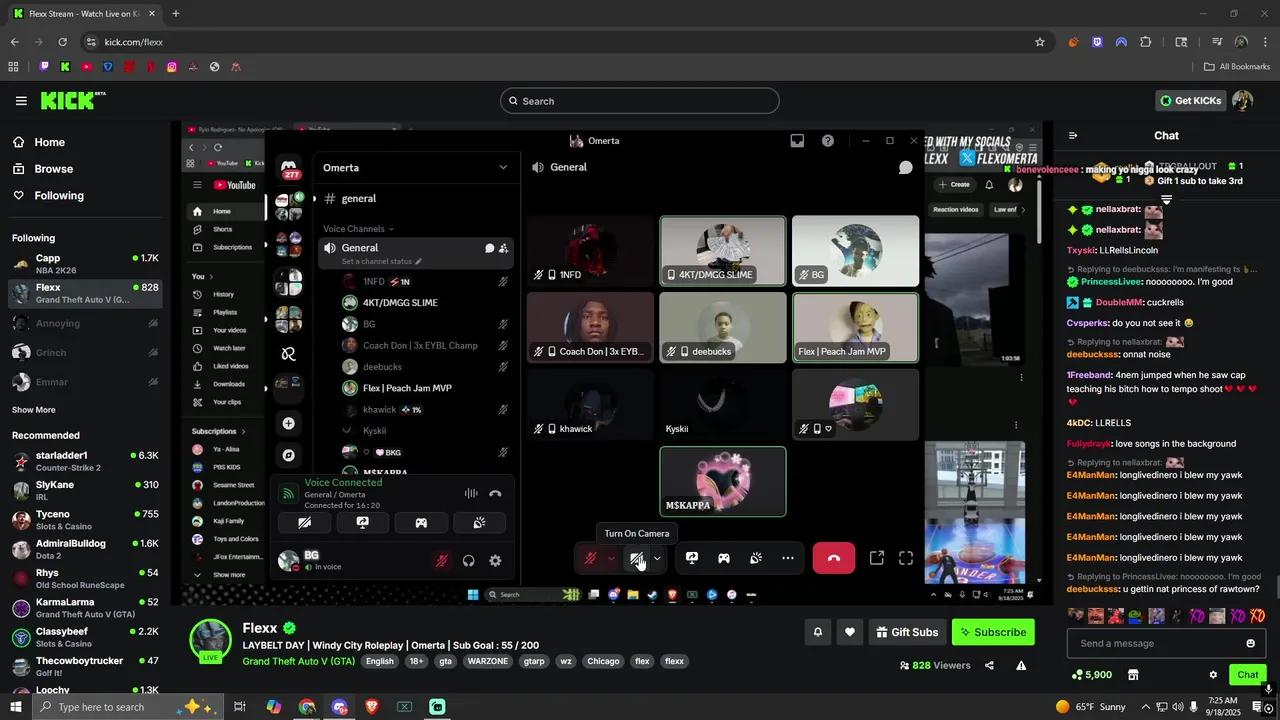
Task: Click the Get KICKs button
Action: coord(1190,101)
